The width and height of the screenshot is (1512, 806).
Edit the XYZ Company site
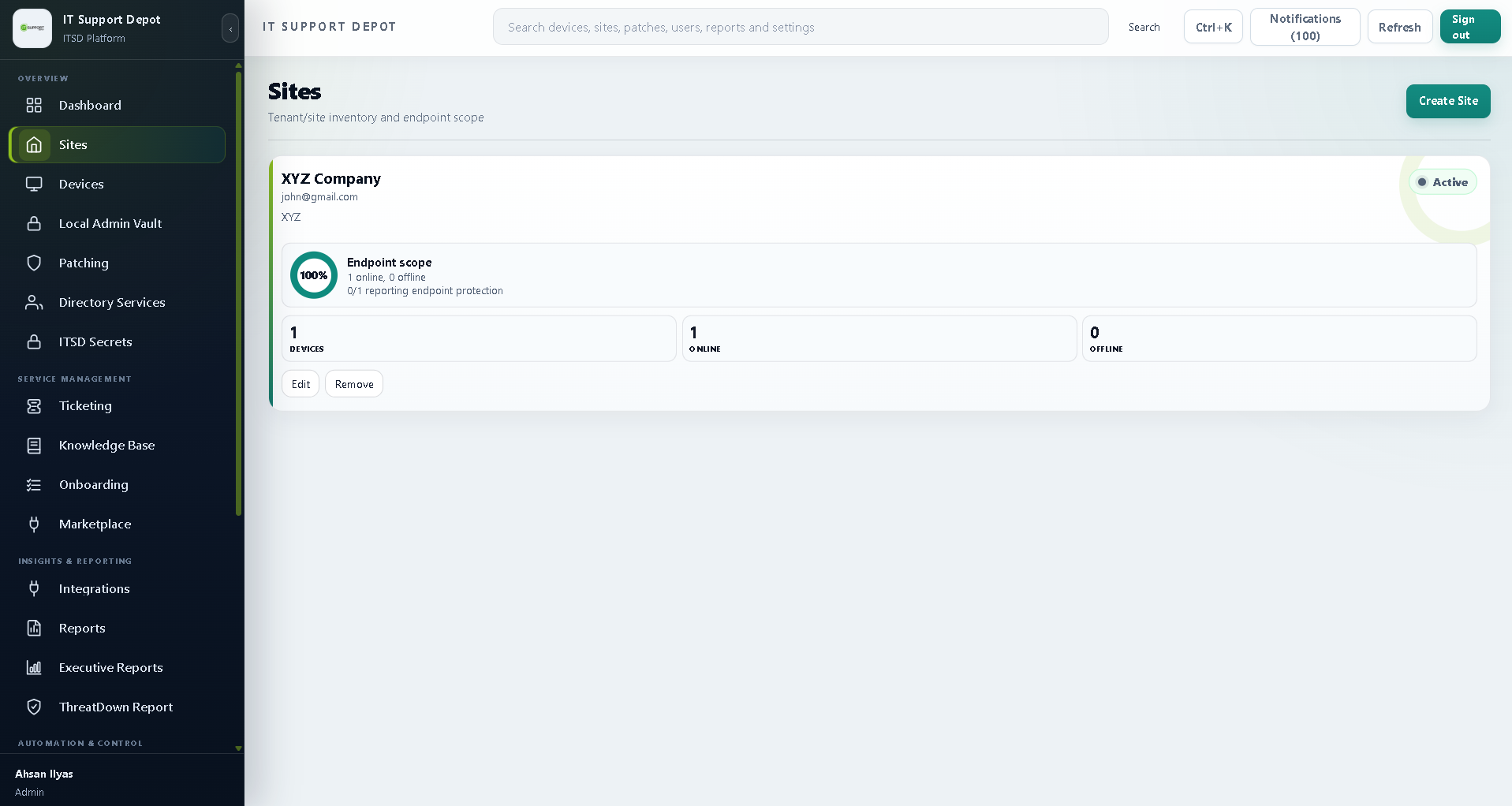(301, 384)
